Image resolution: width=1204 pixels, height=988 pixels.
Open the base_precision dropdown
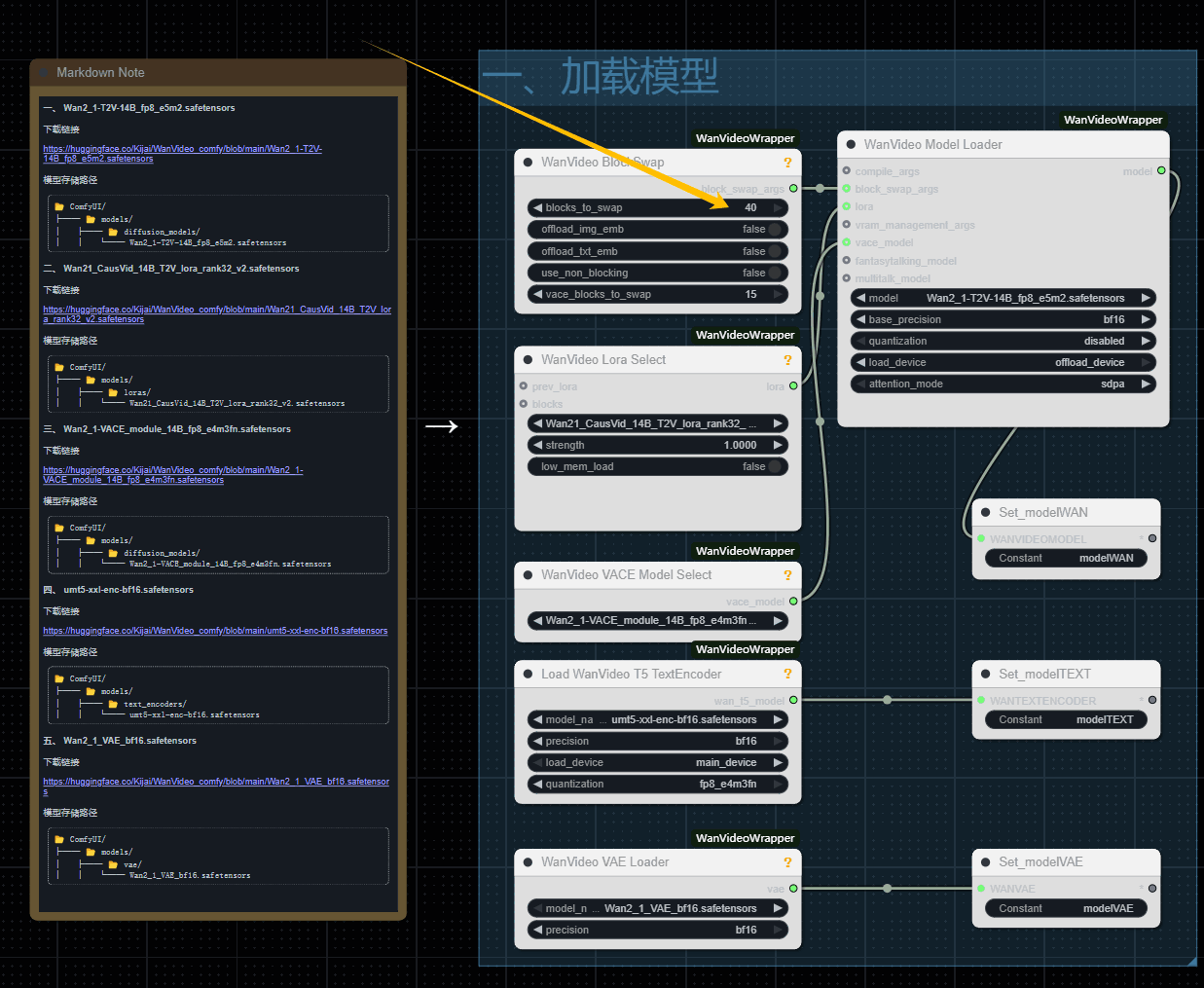click(x=1003, y=319)
